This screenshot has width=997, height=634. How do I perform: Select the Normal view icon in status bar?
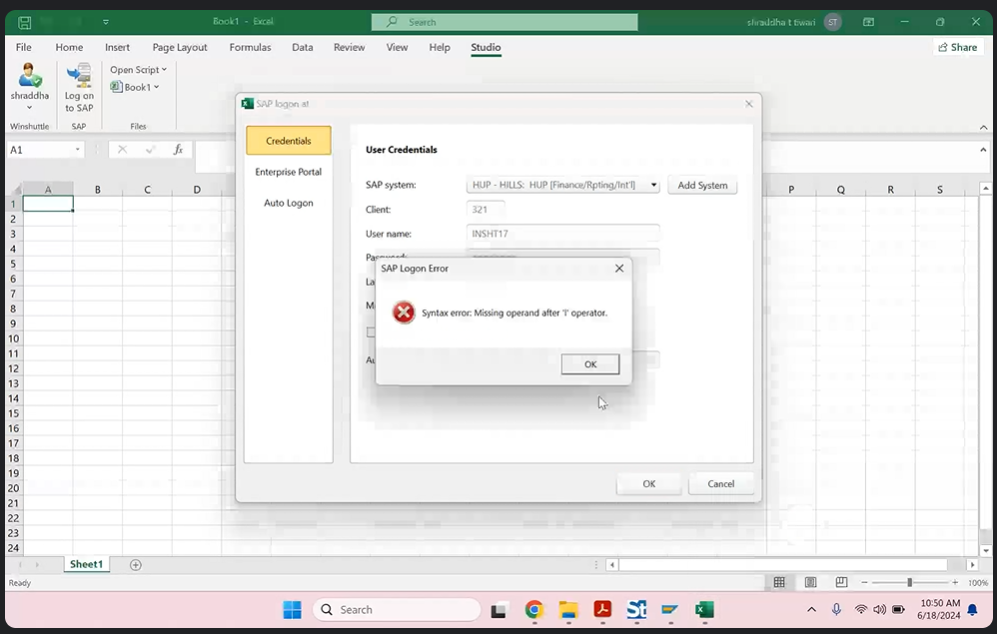pos(779,583)
